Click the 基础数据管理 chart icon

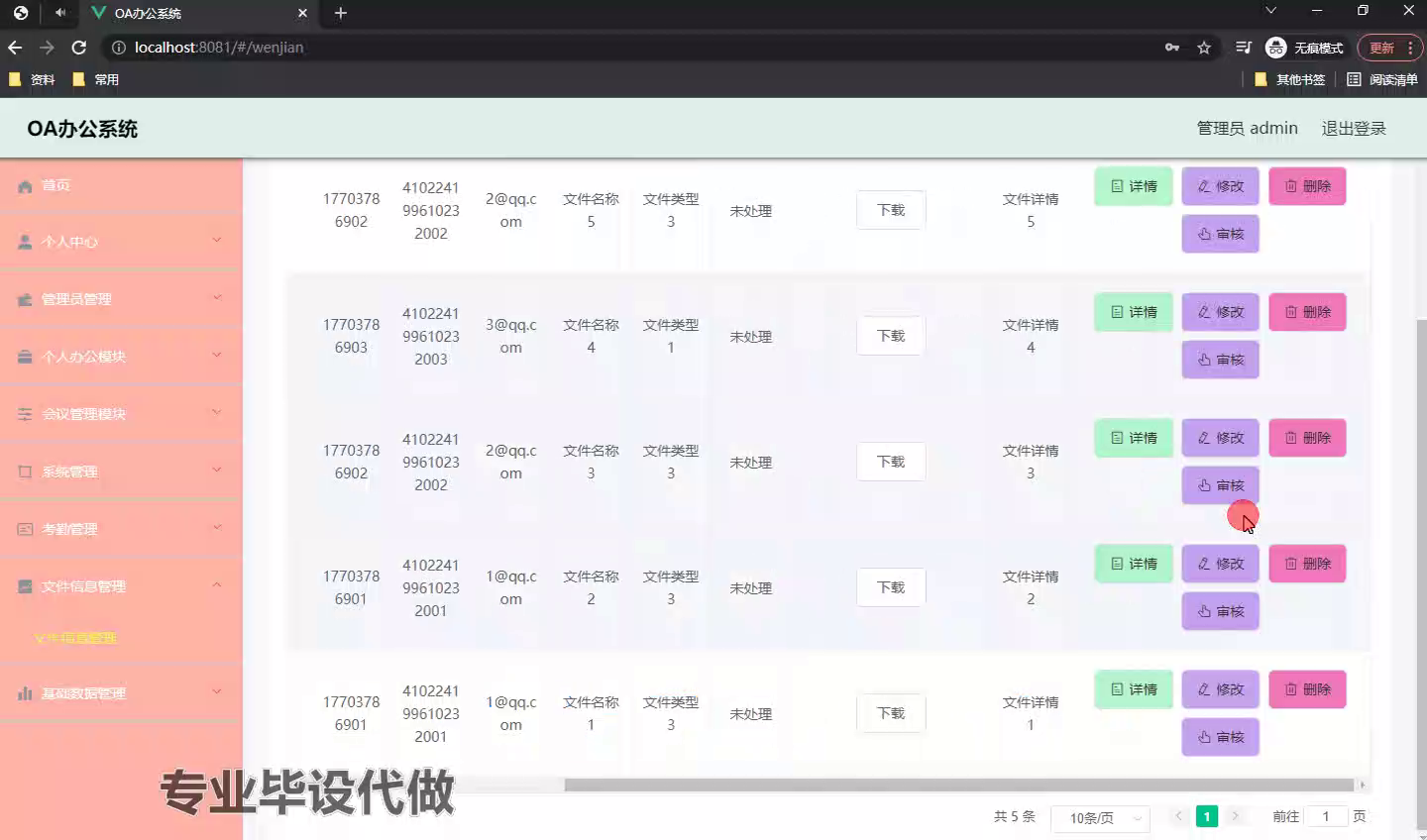tap(25, 693)
